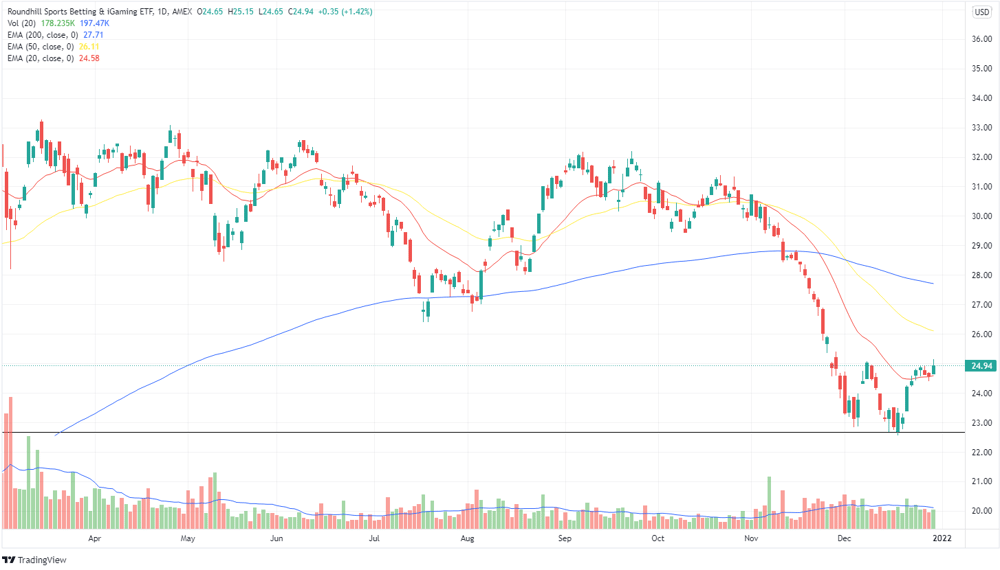Image resolution: width=1000 pixels, height=570 pixels.
Task: Click the Dec label on time axis
Action: 844,538
